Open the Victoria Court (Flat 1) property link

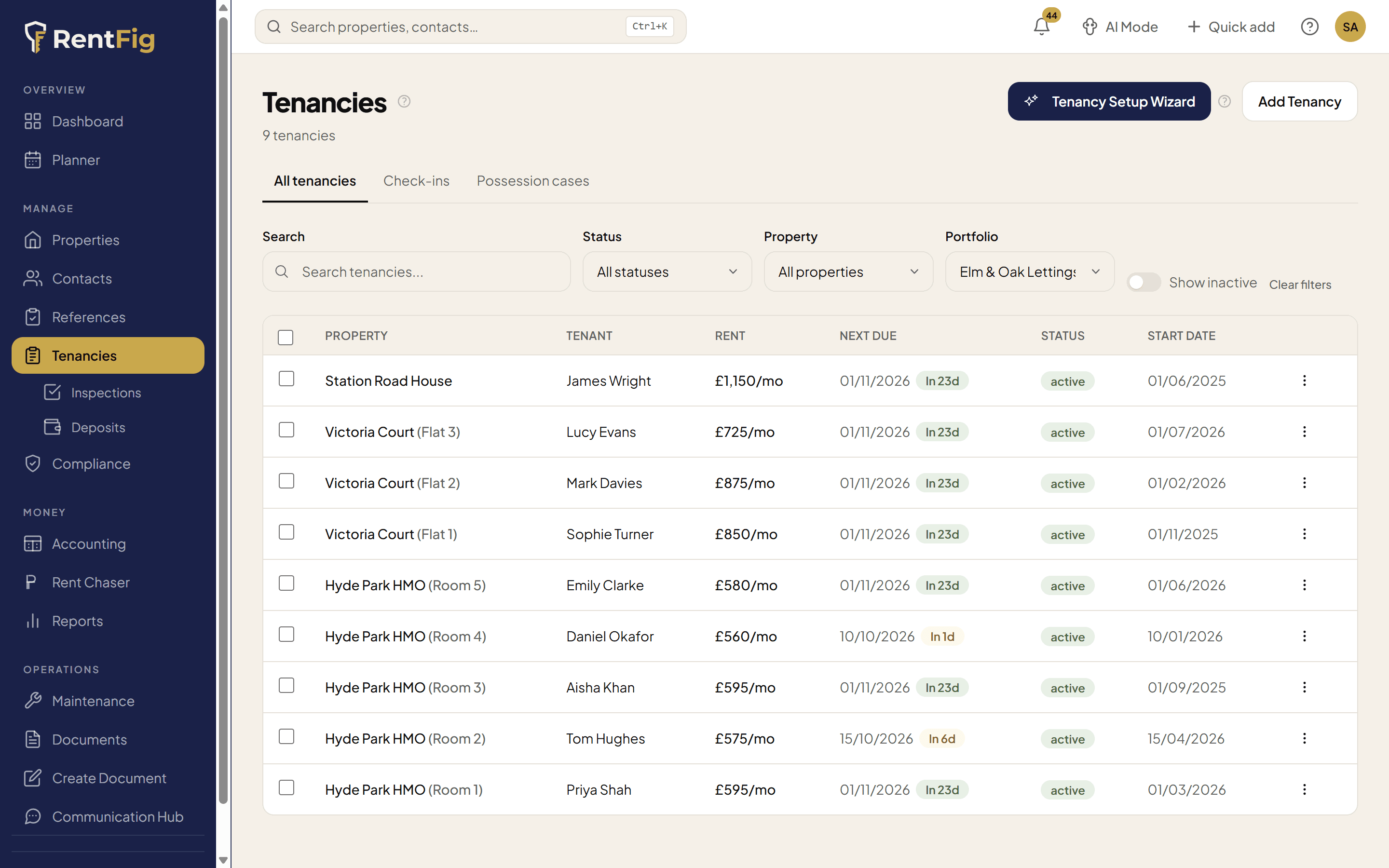(x=391, y=534)
